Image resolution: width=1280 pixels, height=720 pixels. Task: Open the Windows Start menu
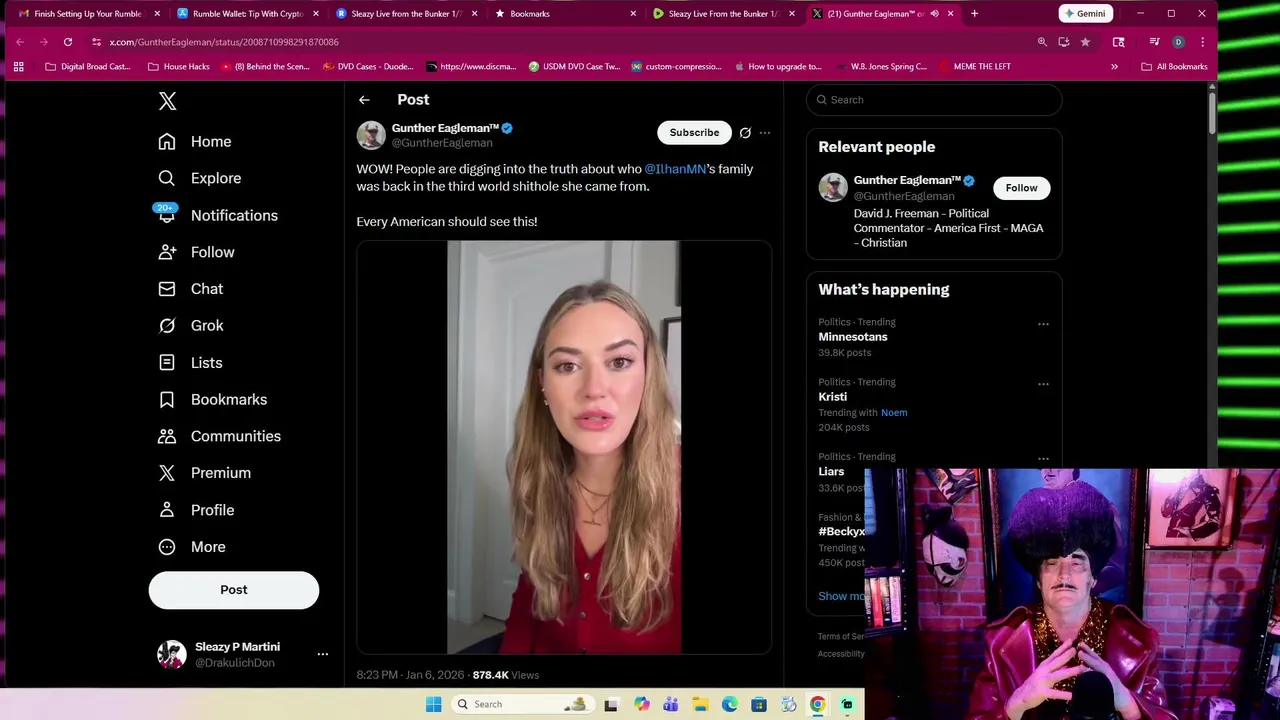433,704
